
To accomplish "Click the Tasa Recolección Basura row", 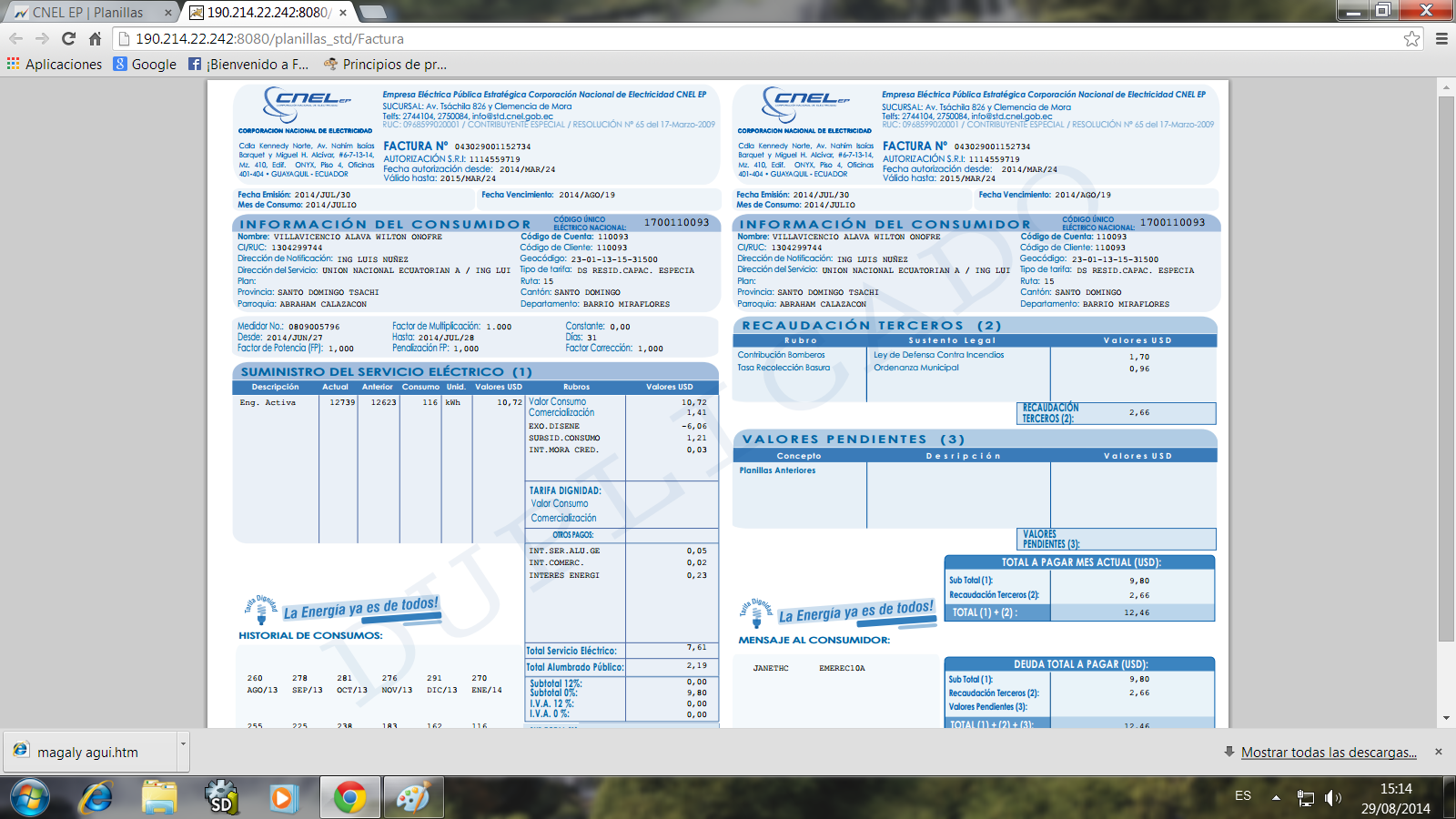I will [x=784, y=368].
